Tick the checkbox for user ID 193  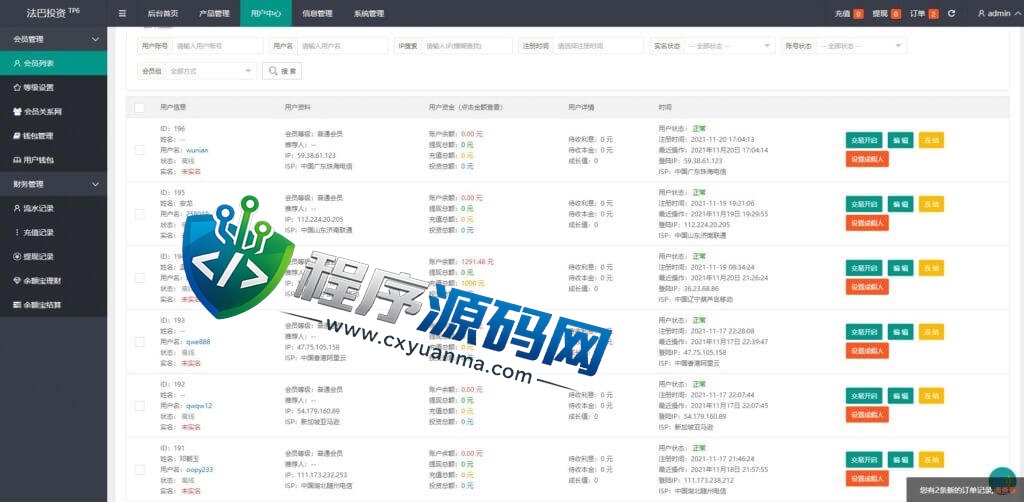coord(139,341)
